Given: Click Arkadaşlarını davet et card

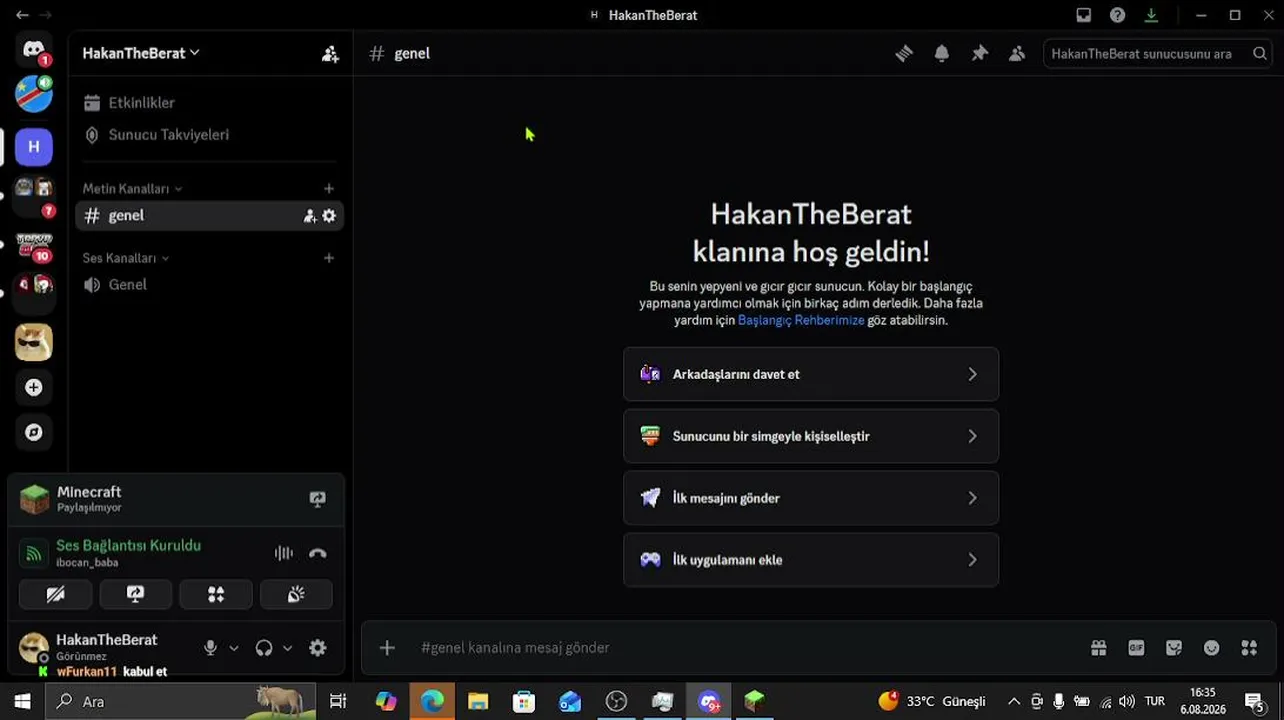Looking at the screenshot, I should 811,374.
